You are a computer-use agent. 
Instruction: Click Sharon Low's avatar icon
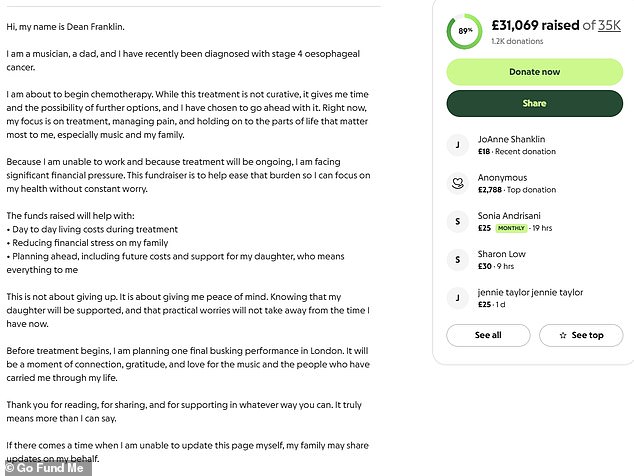458,259
